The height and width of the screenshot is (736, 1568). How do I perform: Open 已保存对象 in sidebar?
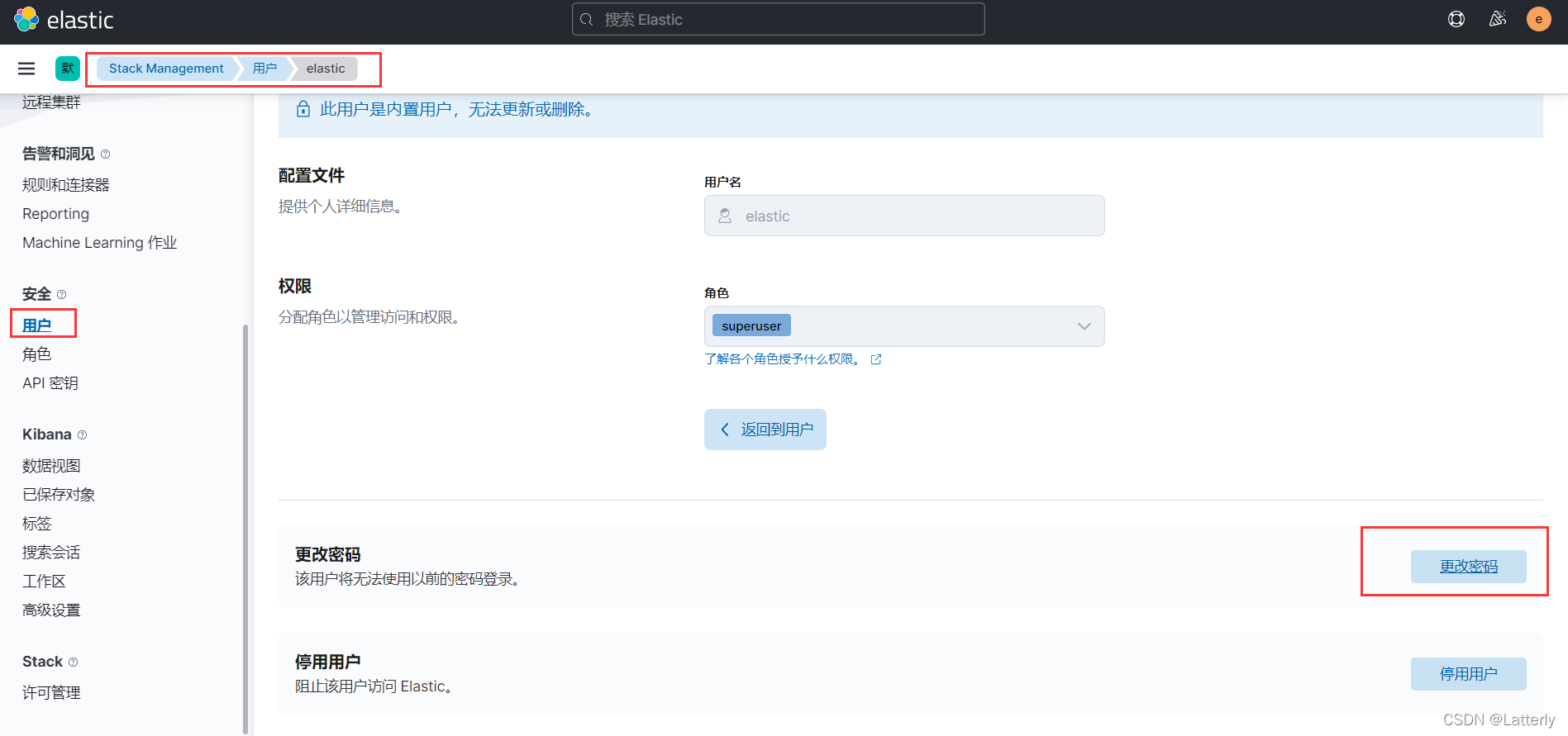[x=59, y=495]
